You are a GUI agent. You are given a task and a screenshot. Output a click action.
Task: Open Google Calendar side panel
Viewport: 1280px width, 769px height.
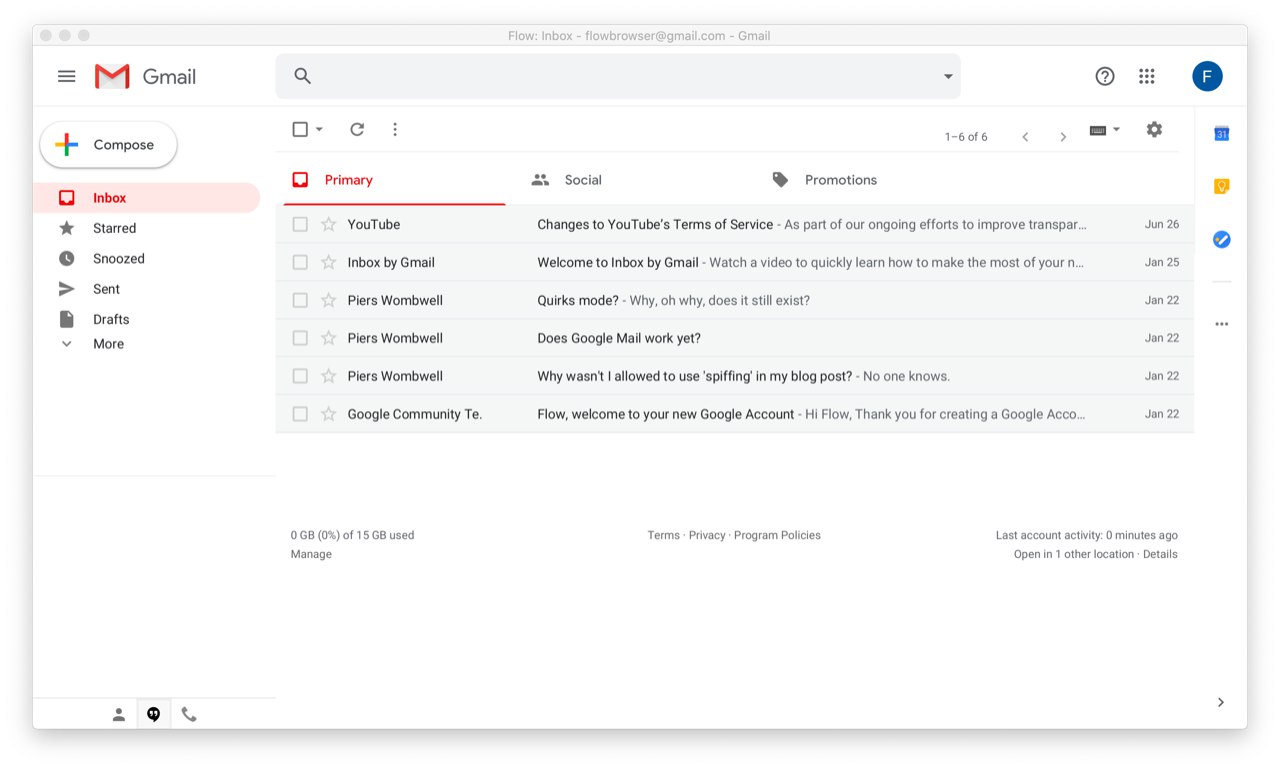coord(1221,134)
